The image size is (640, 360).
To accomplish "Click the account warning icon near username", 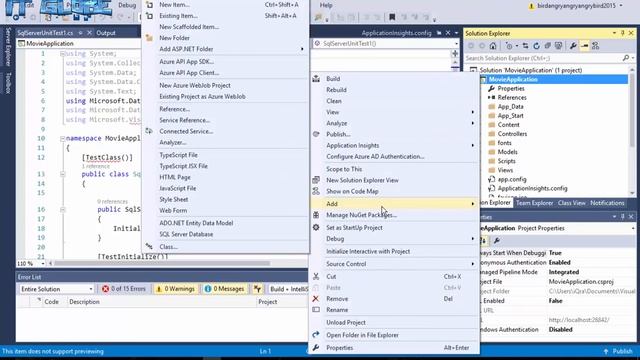I will tap(531, 6).
